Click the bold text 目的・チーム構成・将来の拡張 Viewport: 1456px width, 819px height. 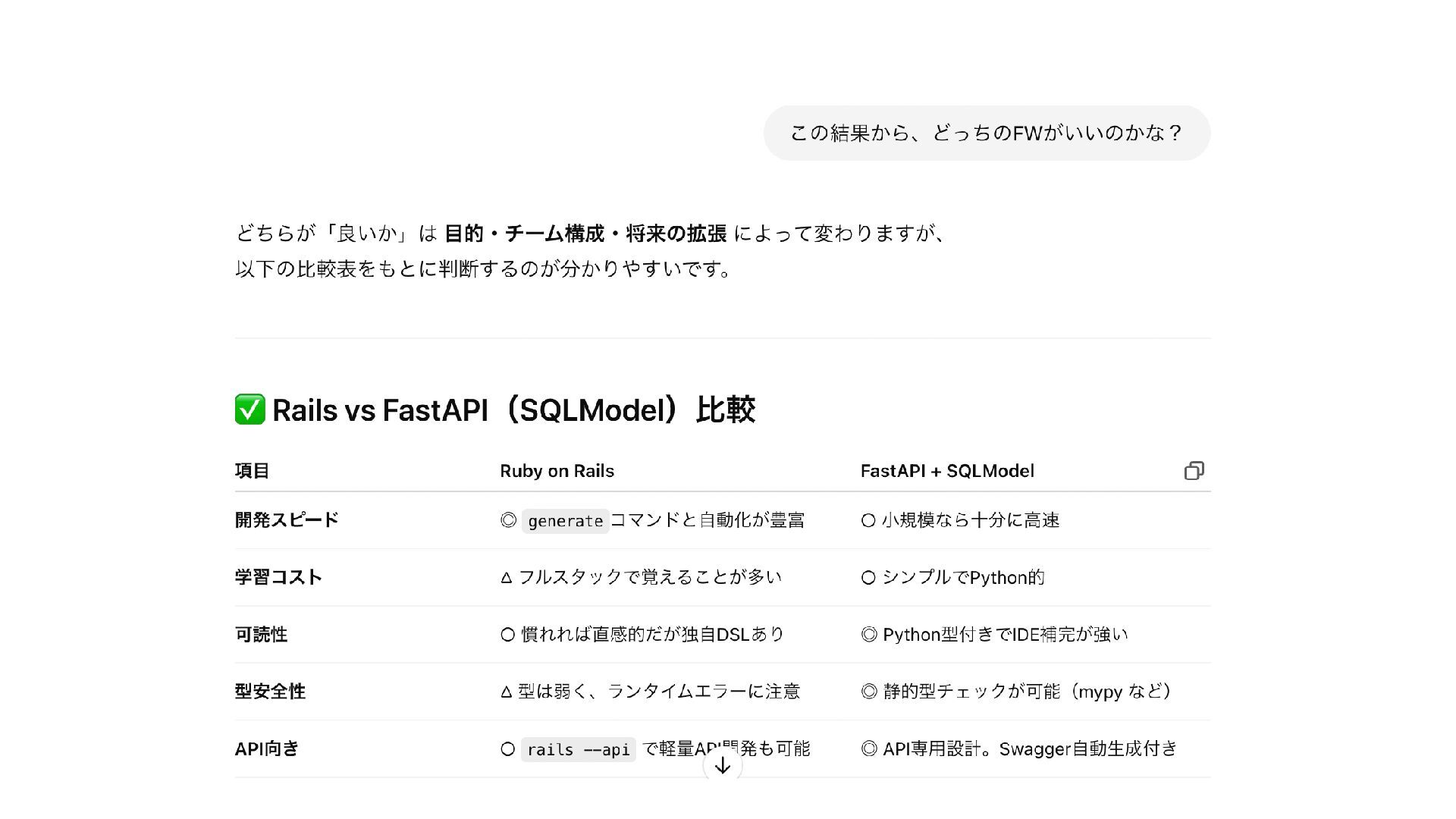585,234
